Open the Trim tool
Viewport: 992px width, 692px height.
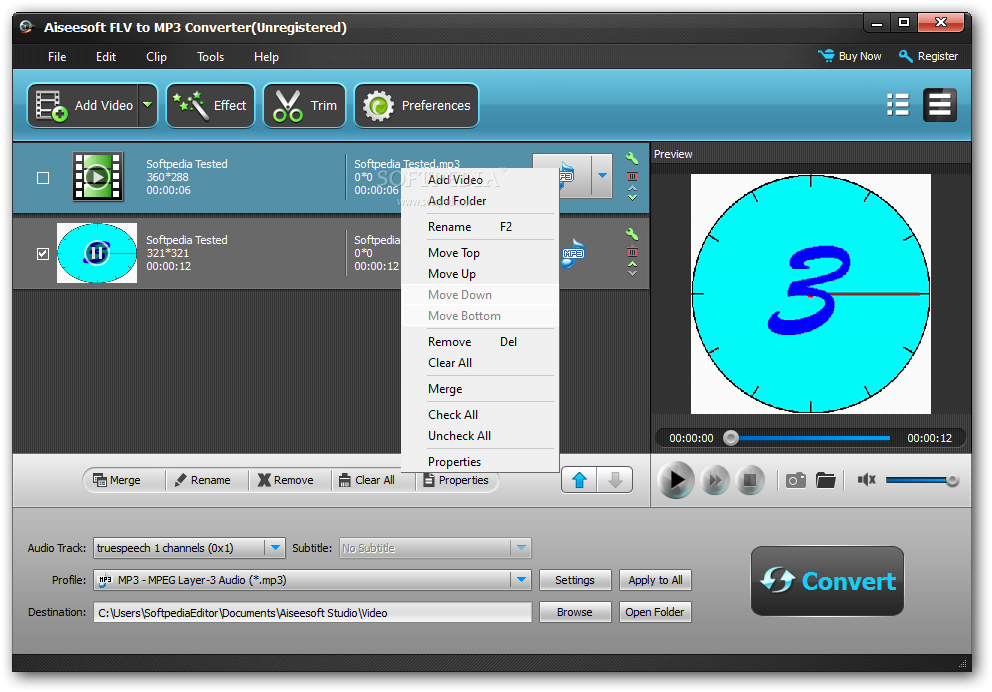(x=304, y=106)
